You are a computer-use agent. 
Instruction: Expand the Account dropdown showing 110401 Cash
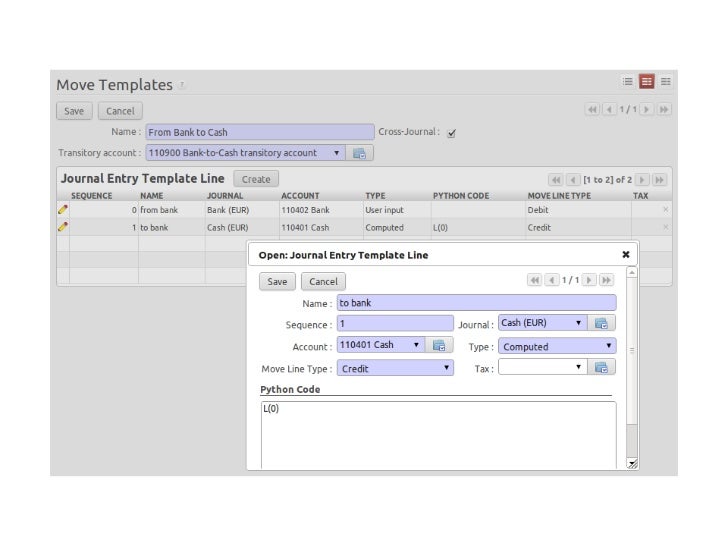pyautogui.click(x=416, y=344)
